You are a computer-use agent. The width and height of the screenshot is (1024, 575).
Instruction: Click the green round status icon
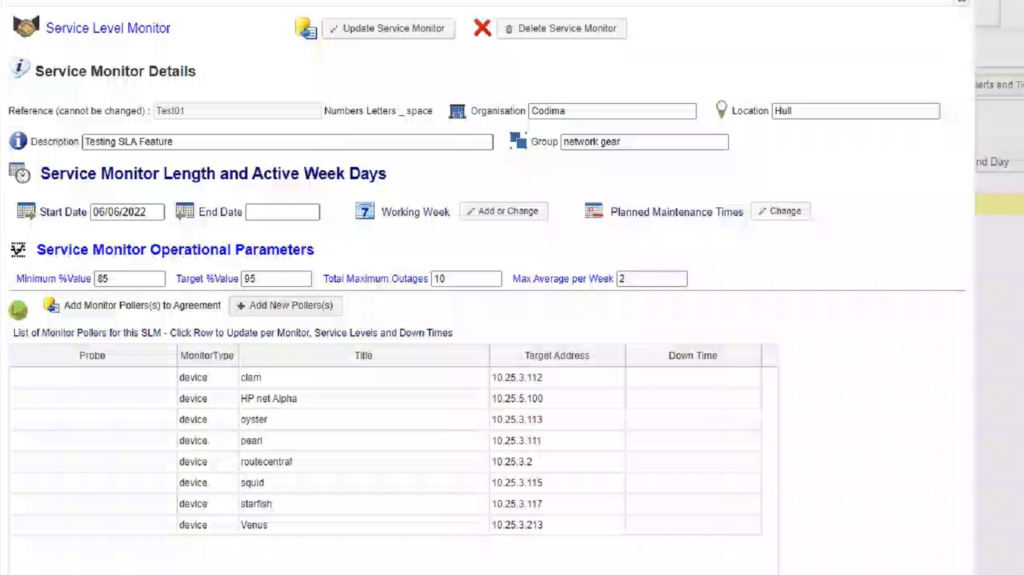pyautogui.click(x=18, y=309)
